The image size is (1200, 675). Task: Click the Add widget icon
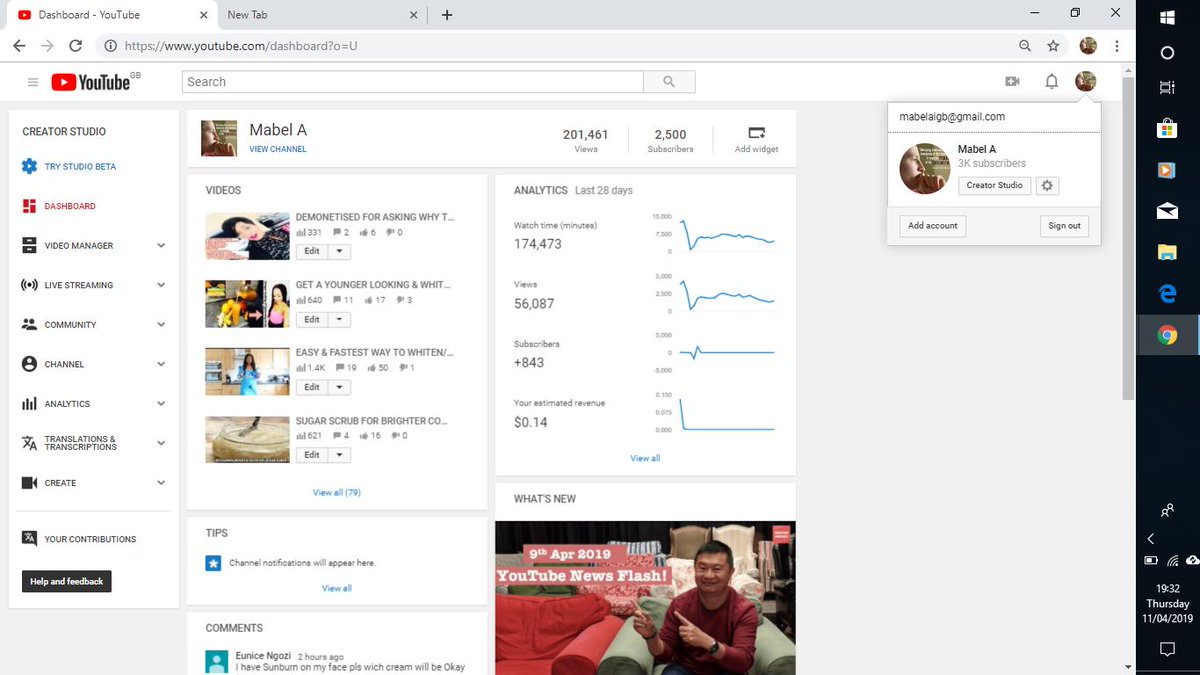click(x=756, y=133)
